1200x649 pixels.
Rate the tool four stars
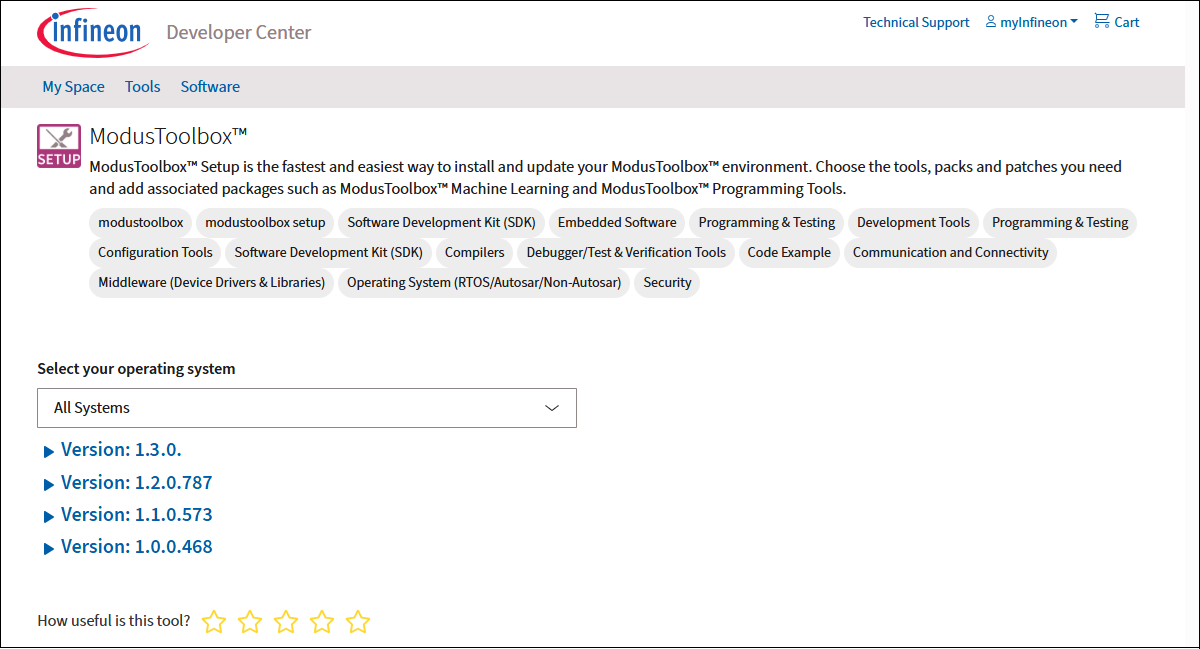(322, 622)
